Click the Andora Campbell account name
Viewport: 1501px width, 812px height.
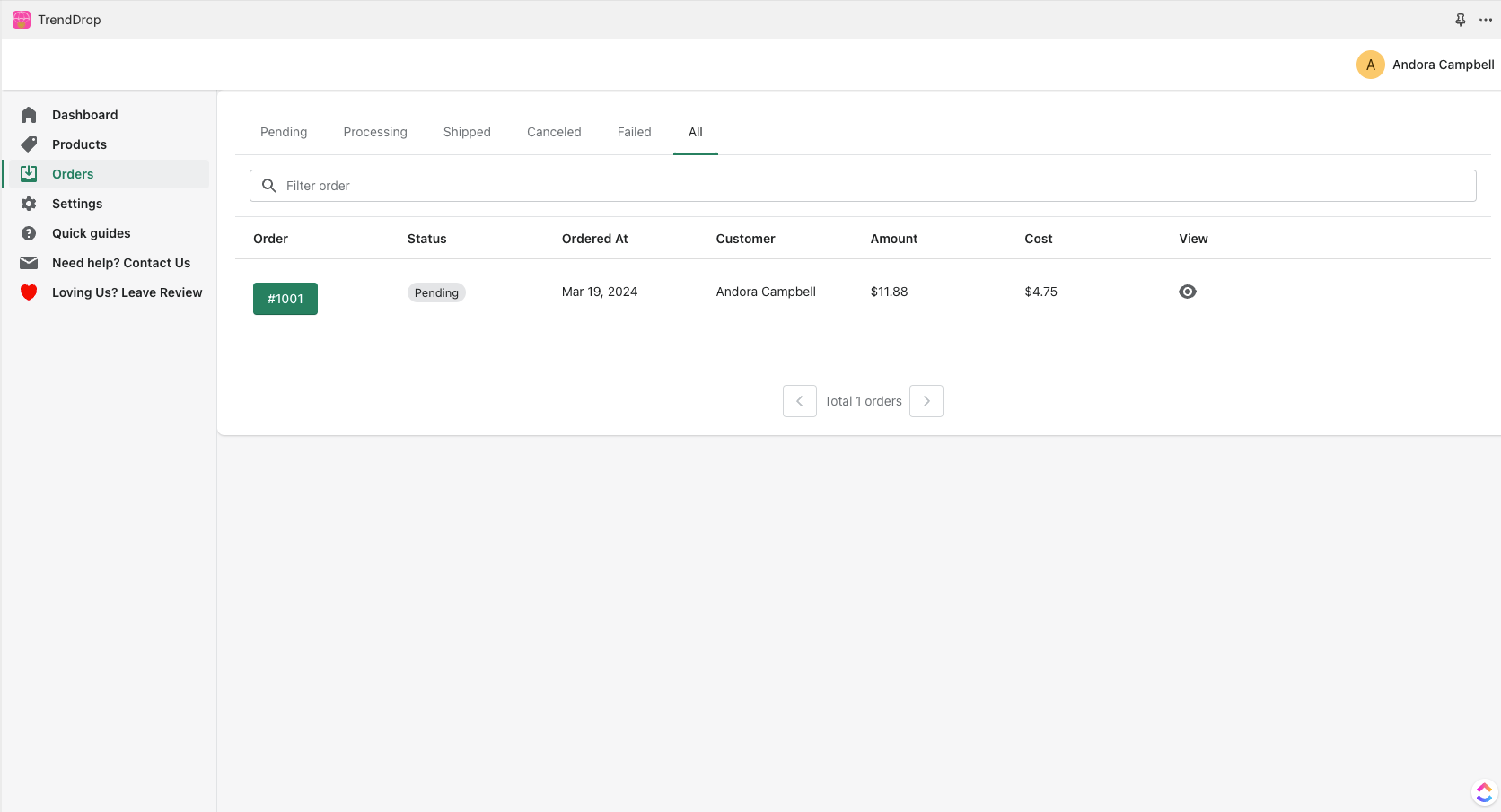pos(1443,65)
